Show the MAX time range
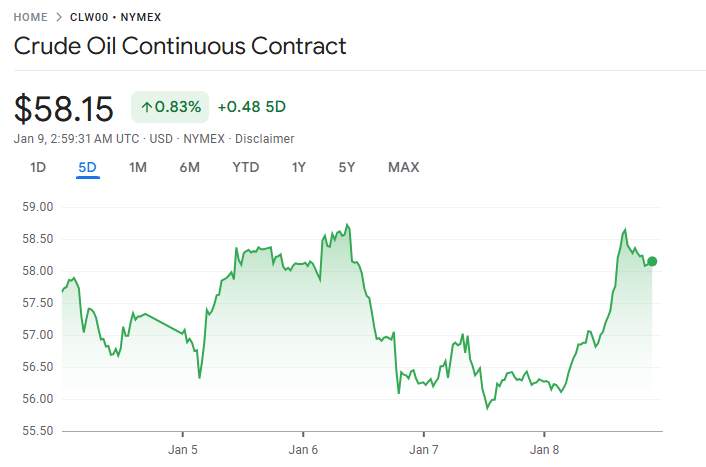The width and height of the screenshot is (706, 467). pos(403,167)
